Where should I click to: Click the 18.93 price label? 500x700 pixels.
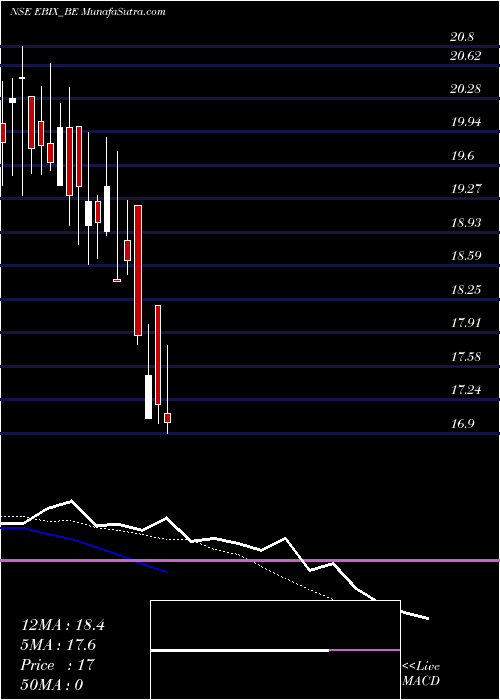[466, 223]
